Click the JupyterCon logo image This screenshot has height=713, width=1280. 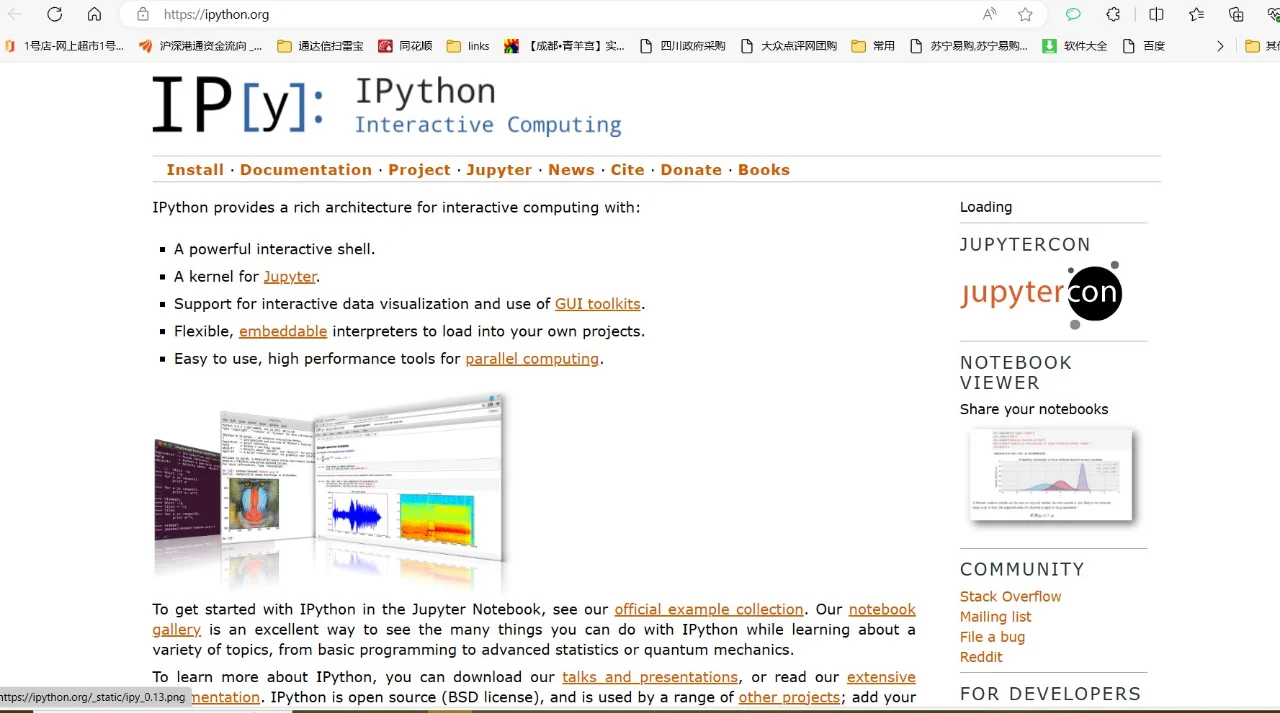1041,294
